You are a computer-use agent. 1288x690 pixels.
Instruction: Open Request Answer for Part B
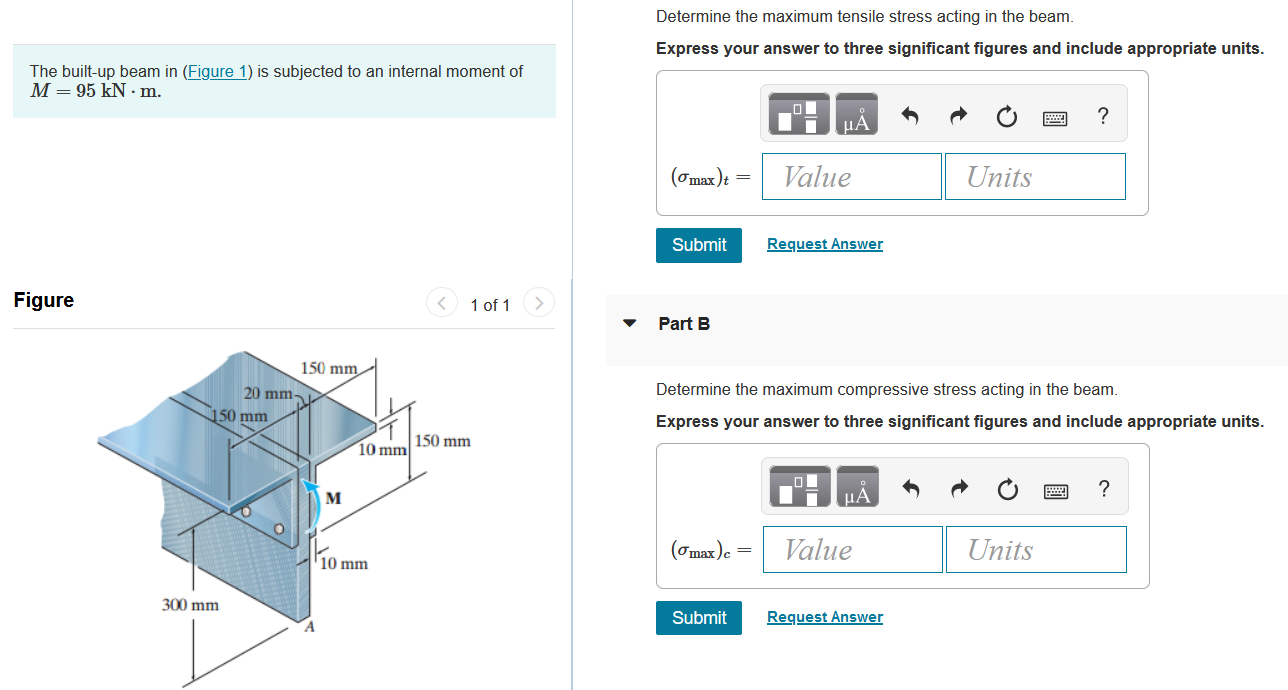tap(824, 616)
